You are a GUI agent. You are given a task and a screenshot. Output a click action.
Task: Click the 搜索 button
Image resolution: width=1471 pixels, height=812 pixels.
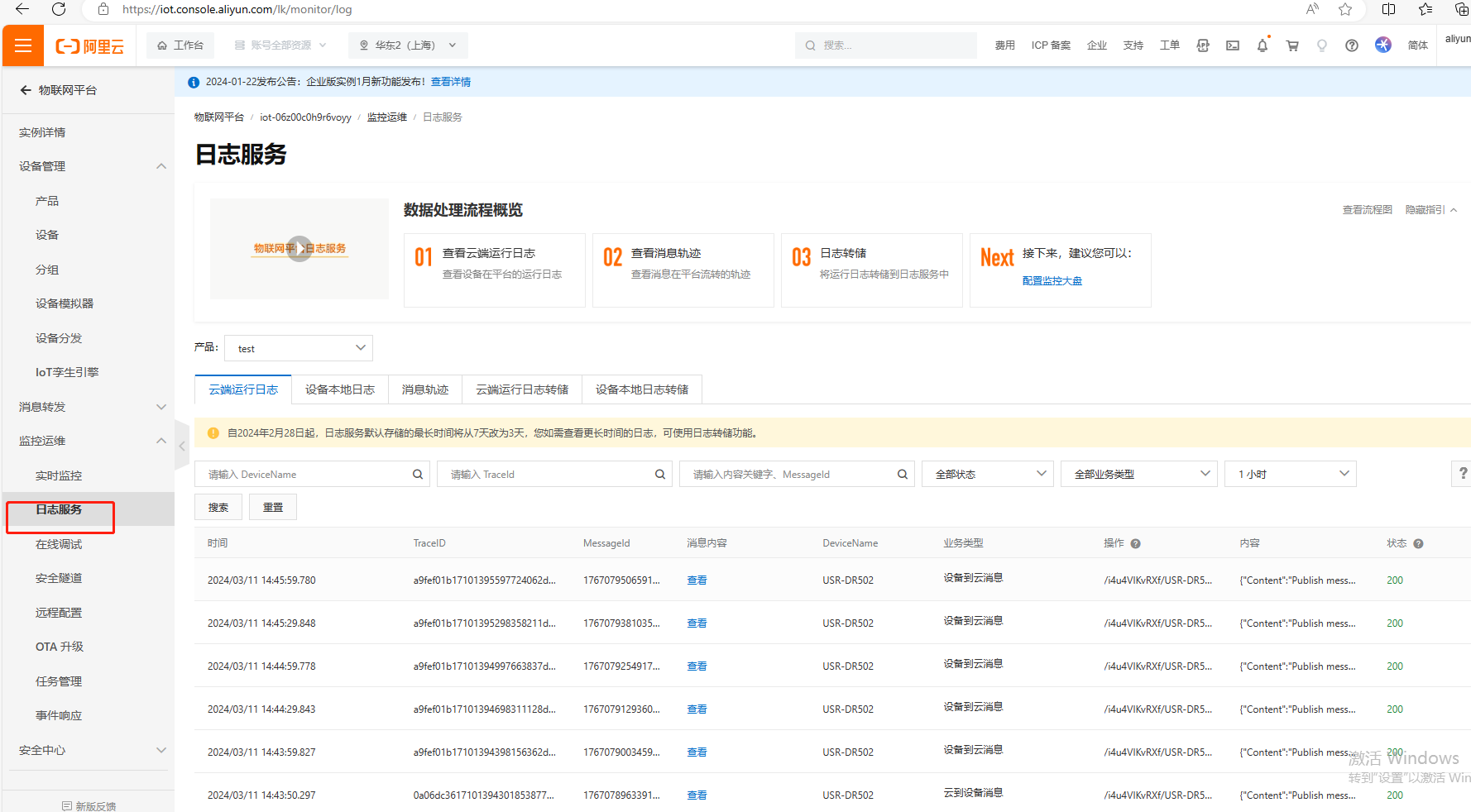[x=218, y=507]
